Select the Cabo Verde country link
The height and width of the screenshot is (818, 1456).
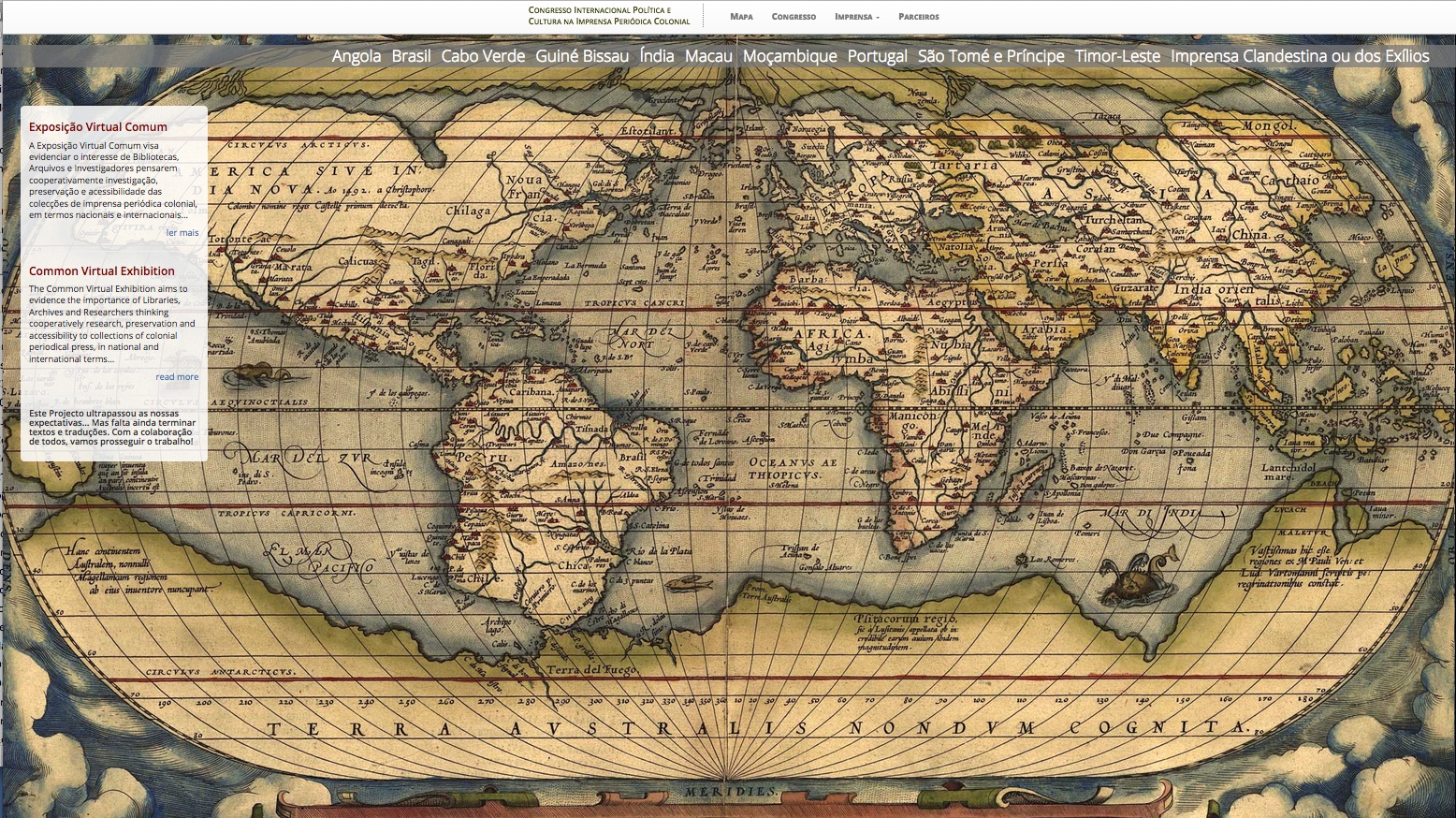click(x=483, y=56)
